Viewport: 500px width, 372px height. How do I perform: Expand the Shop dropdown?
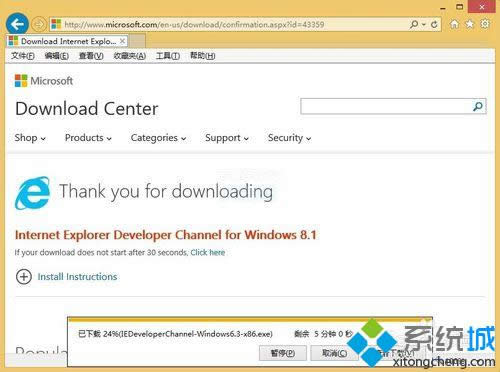click(30, 138)
